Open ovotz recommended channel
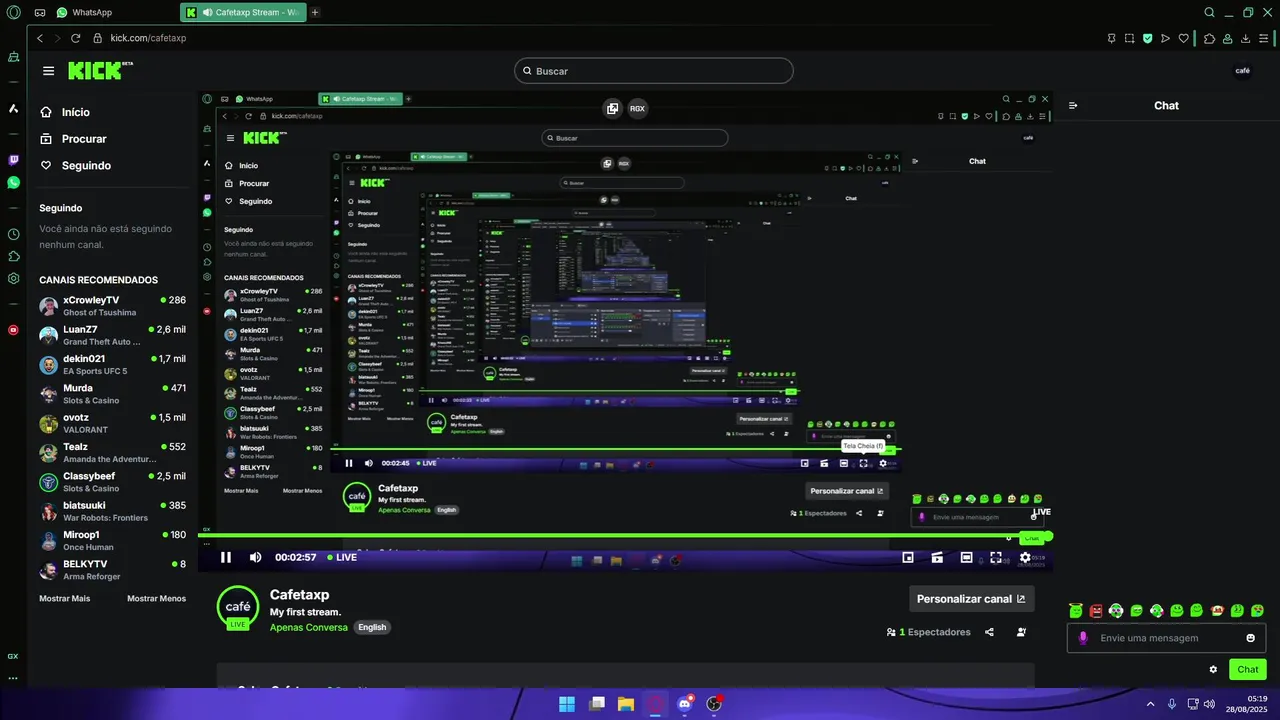 (112, 423)
